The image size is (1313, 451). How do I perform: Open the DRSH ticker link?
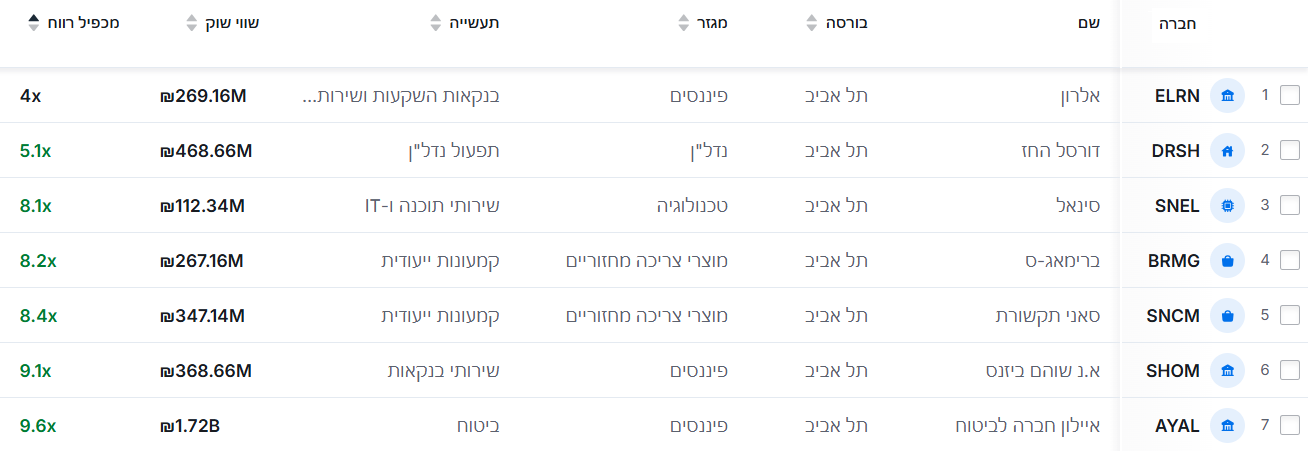pos(1176,151)
